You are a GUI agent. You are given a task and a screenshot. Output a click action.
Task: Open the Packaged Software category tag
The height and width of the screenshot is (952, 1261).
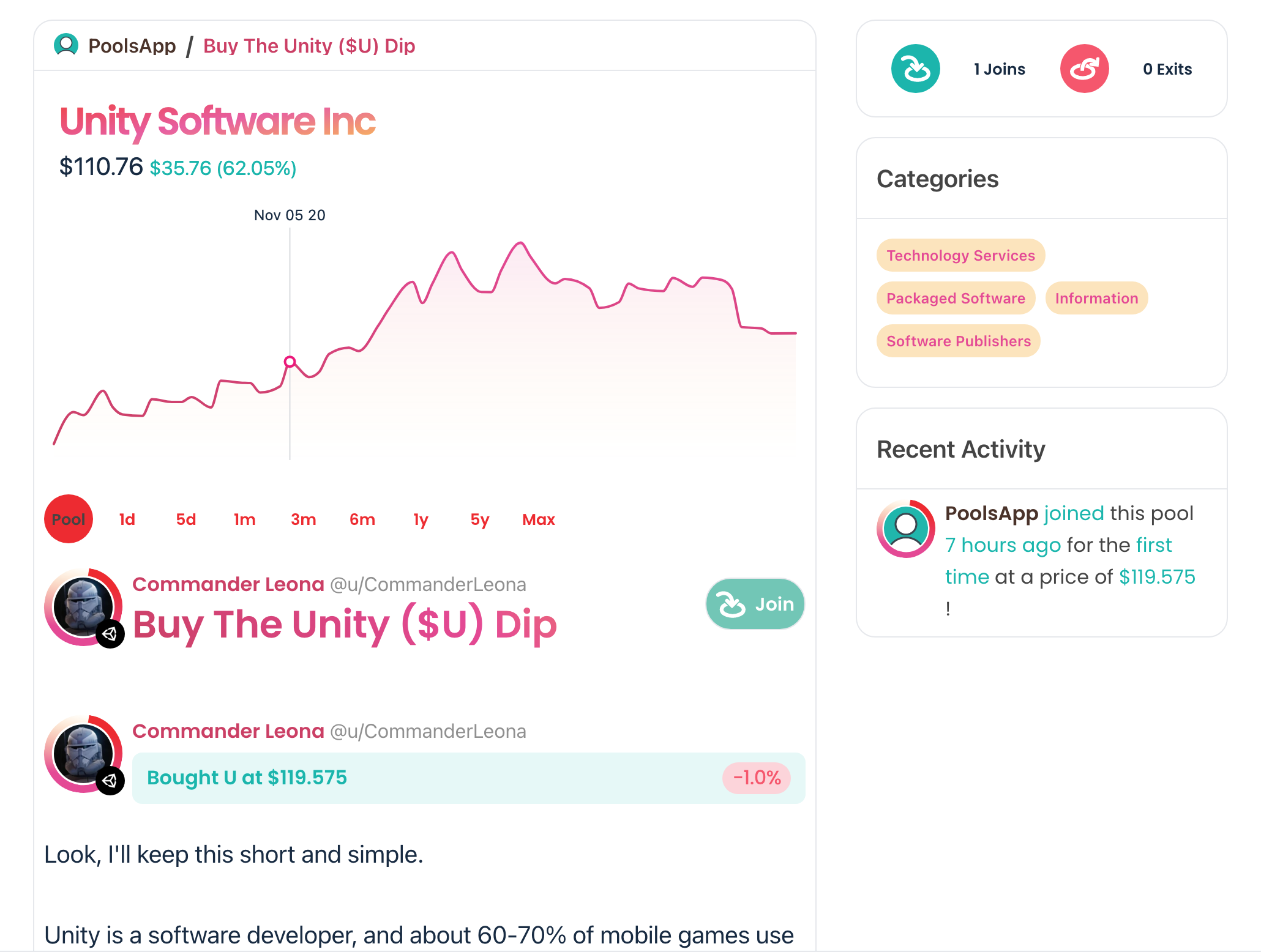pyautogui.click(x=956, y=298)
